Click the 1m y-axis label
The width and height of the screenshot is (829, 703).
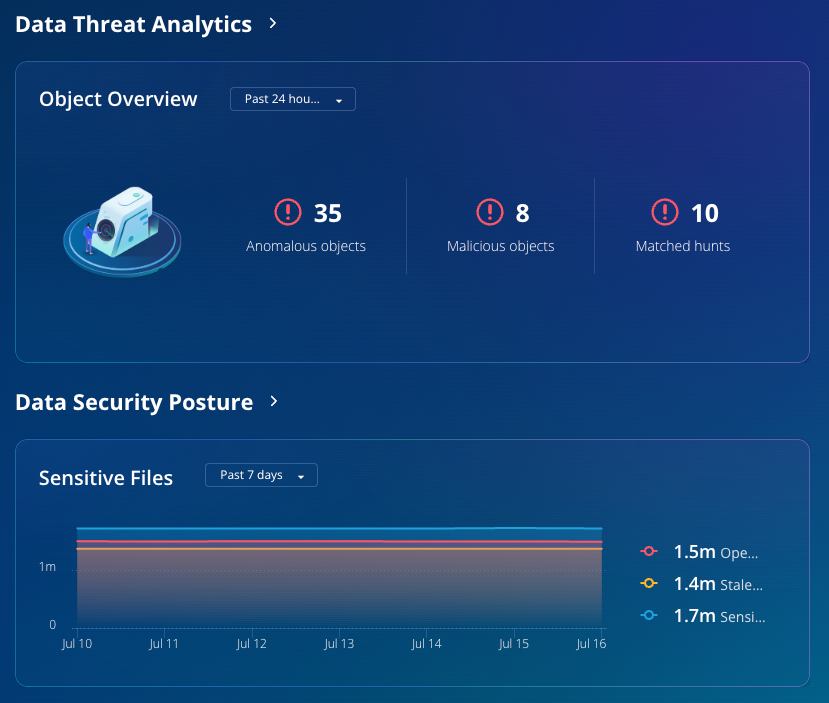coord(47,567)
